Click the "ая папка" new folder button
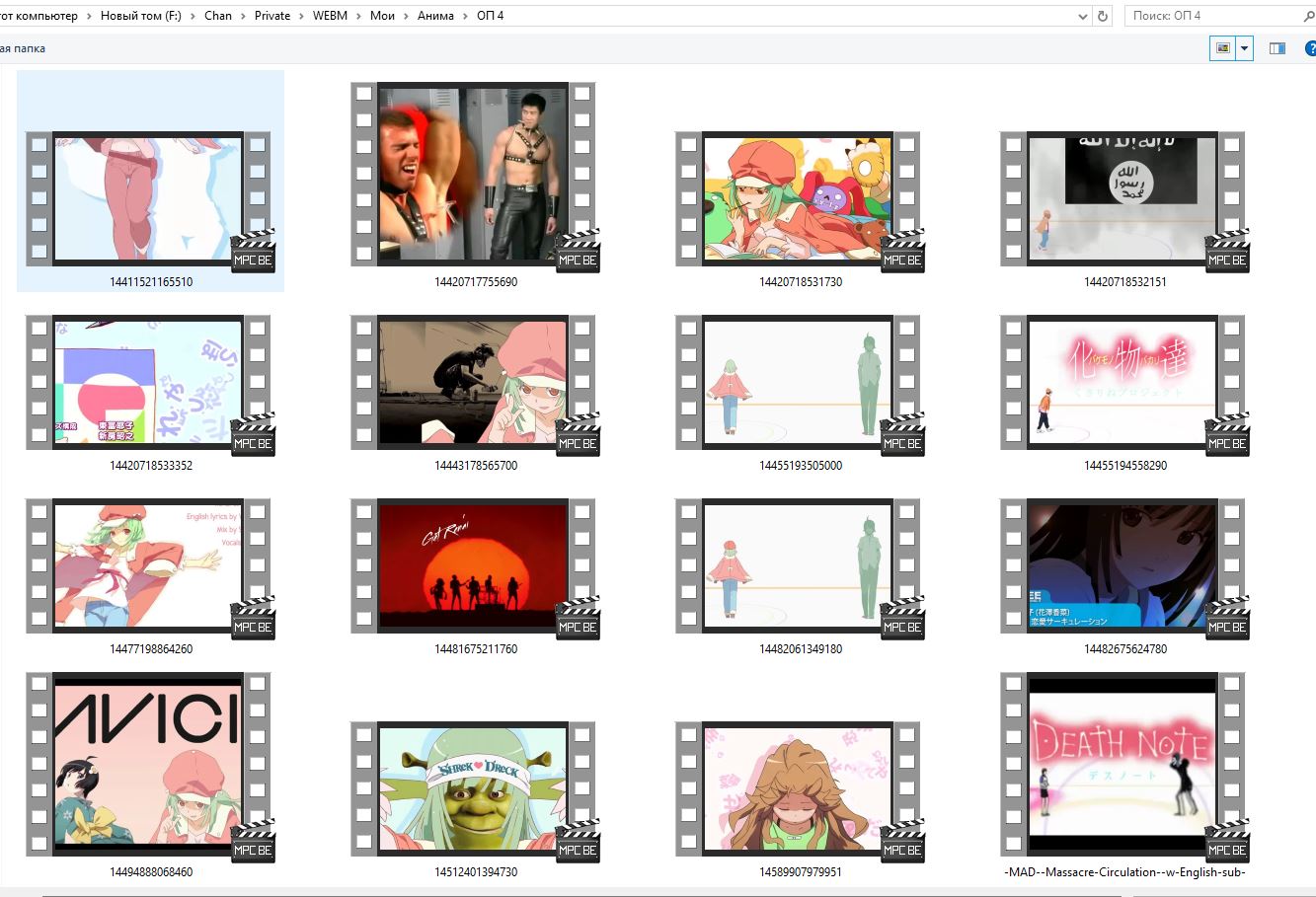Image resolution: width=1316 pixels, height=897 pixels. click(x=23, y=48)
